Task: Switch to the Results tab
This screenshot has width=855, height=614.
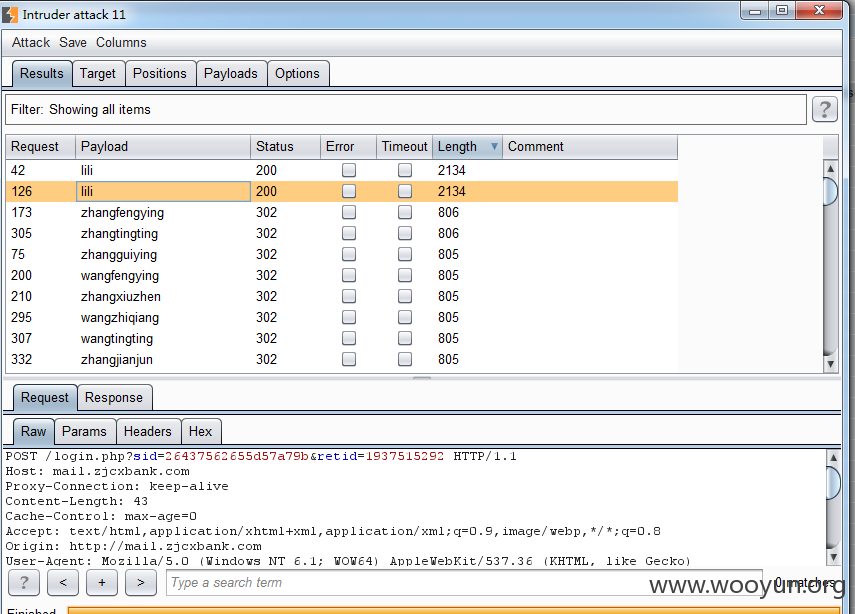Action: click(x=42, y=74)
